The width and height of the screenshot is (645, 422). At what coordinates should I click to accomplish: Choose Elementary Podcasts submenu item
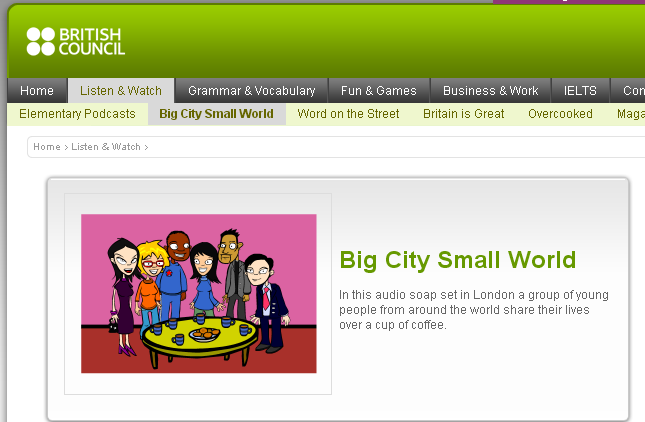(77, 114)
